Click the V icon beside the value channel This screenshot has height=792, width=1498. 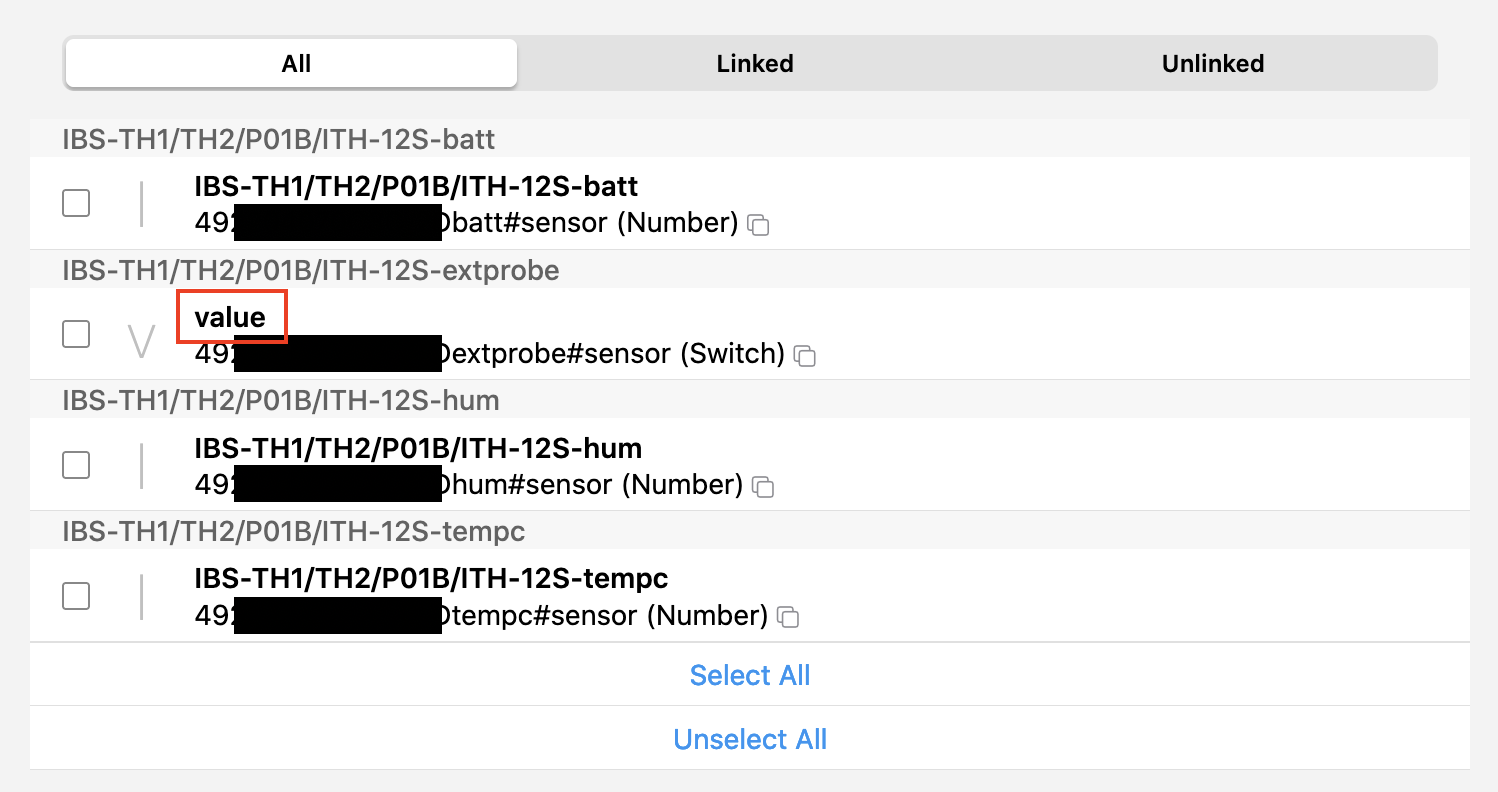coord(142,341)
